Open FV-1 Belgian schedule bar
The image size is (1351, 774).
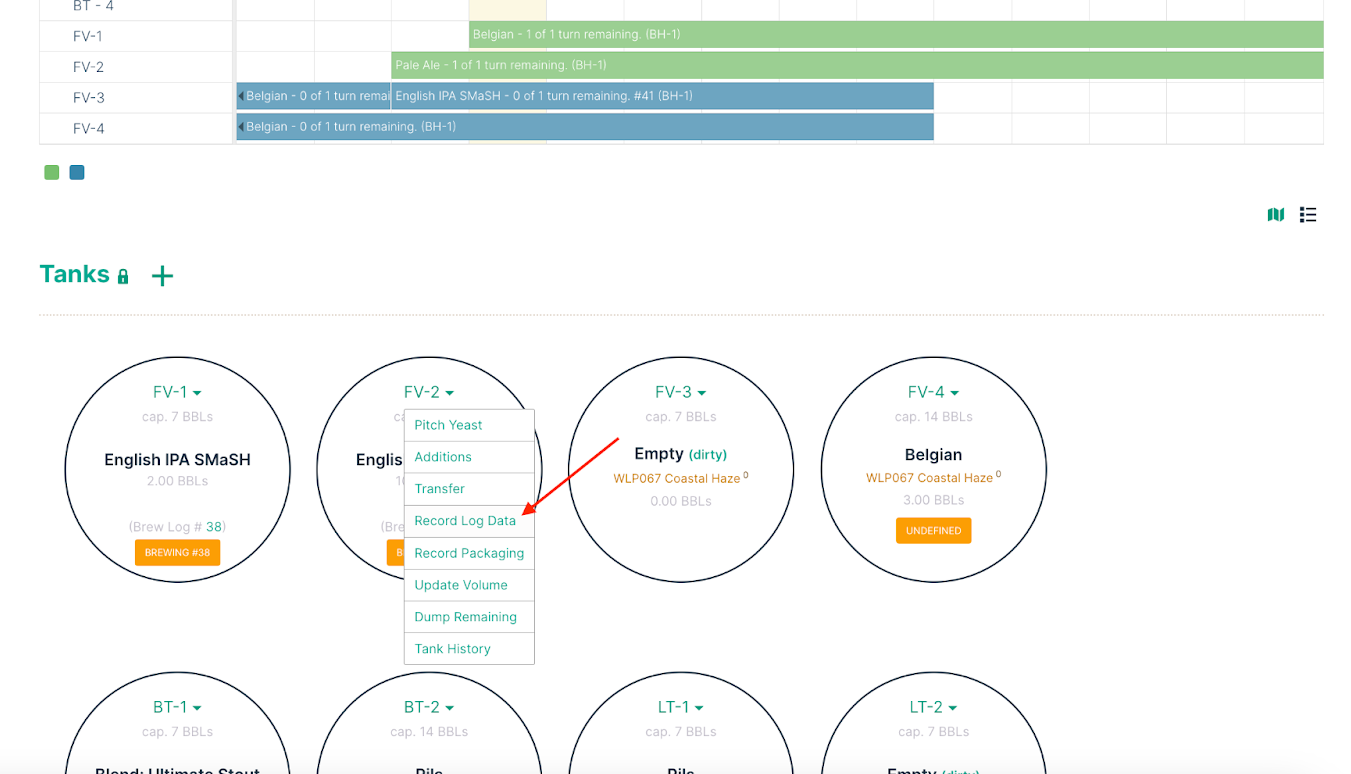(896, 35)
